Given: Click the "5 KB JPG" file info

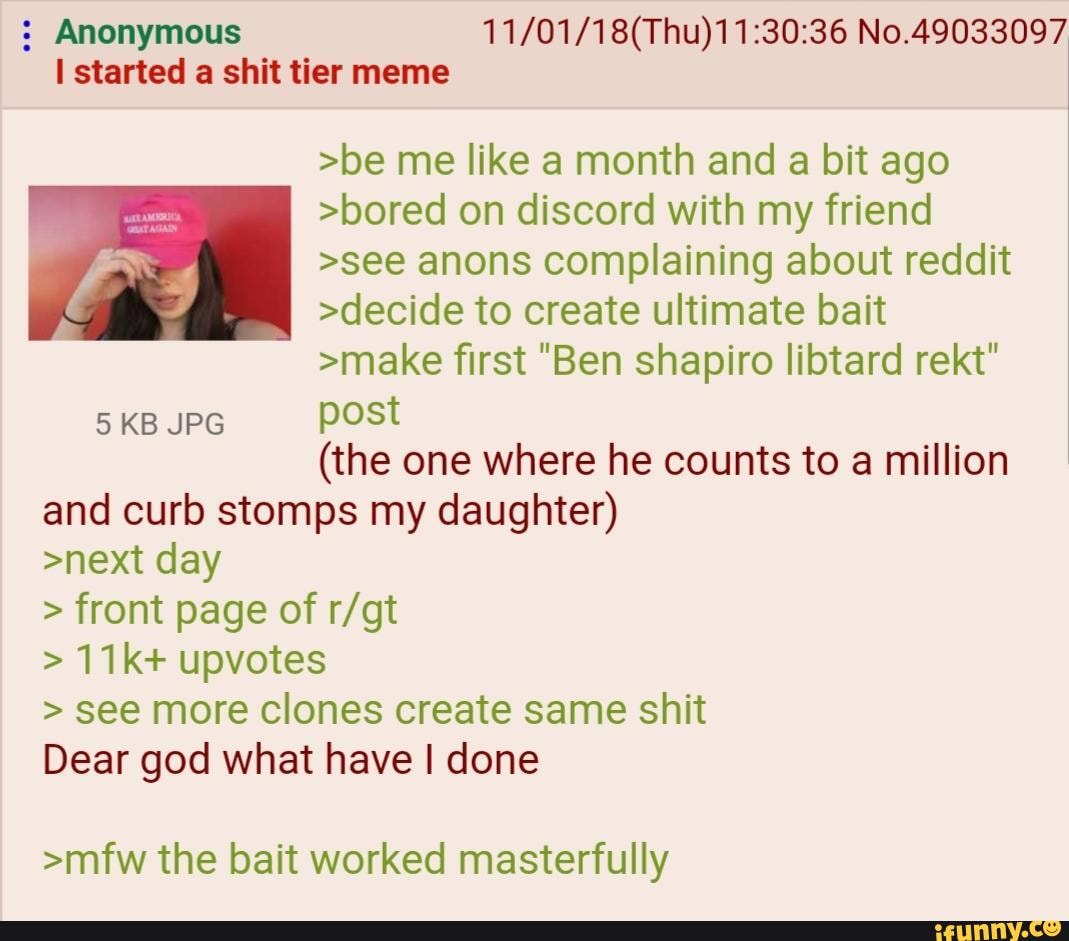Looking at the screenshot, I should 160,424.
